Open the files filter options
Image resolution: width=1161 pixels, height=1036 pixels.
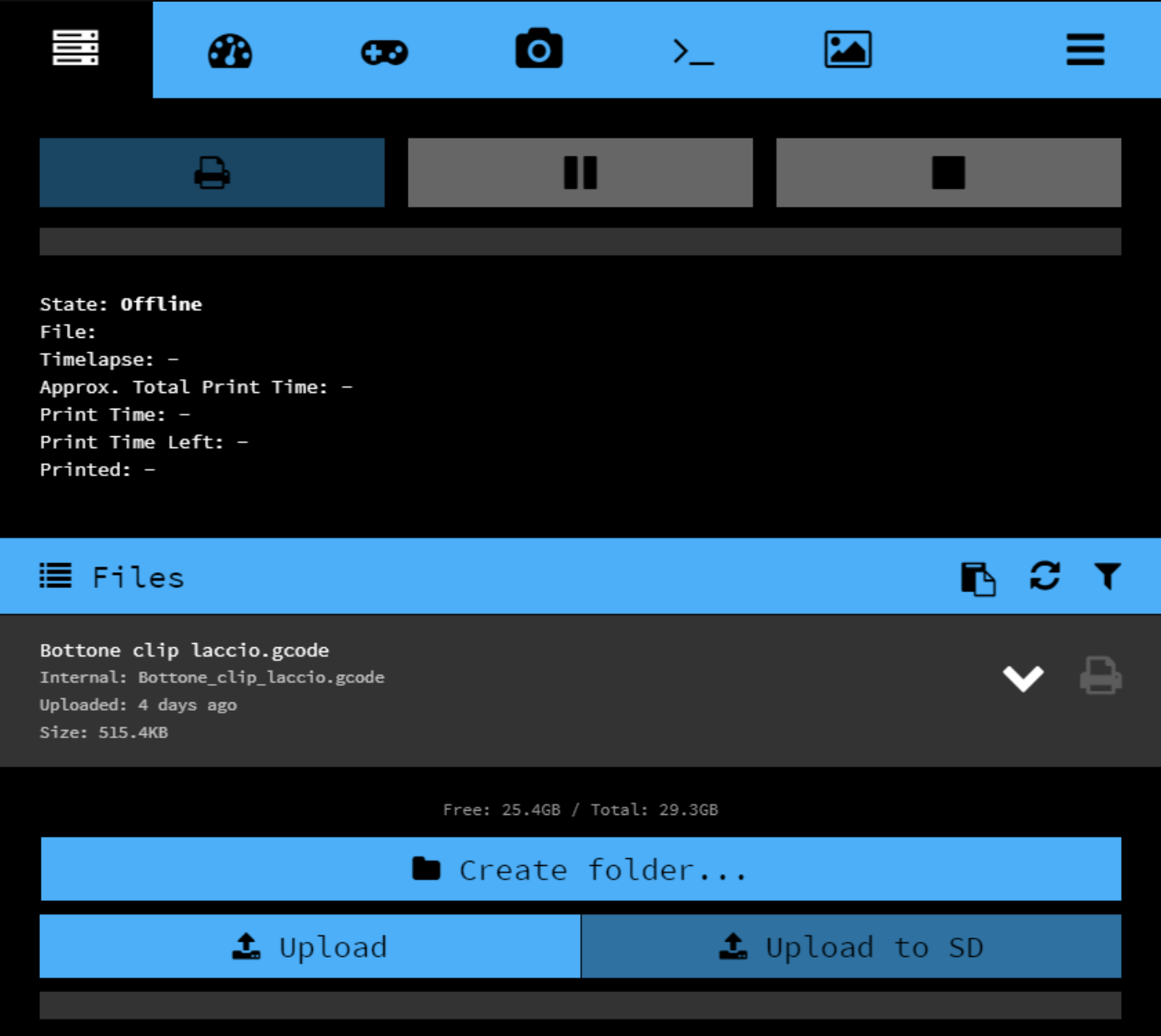(1108, 576)
